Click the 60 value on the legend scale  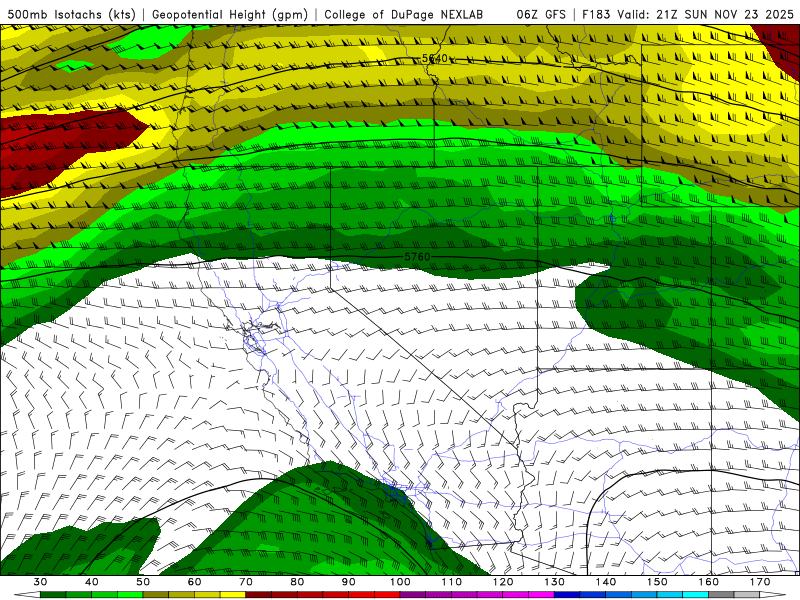[x=195, y=582]
